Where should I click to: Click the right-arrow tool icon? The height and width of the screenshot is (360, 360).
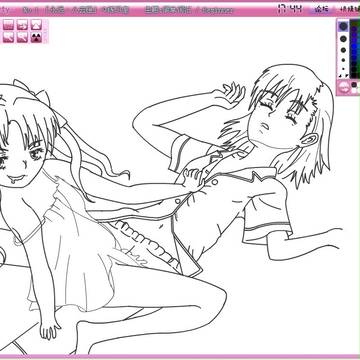pyautogui.click(x=22, y=25)
